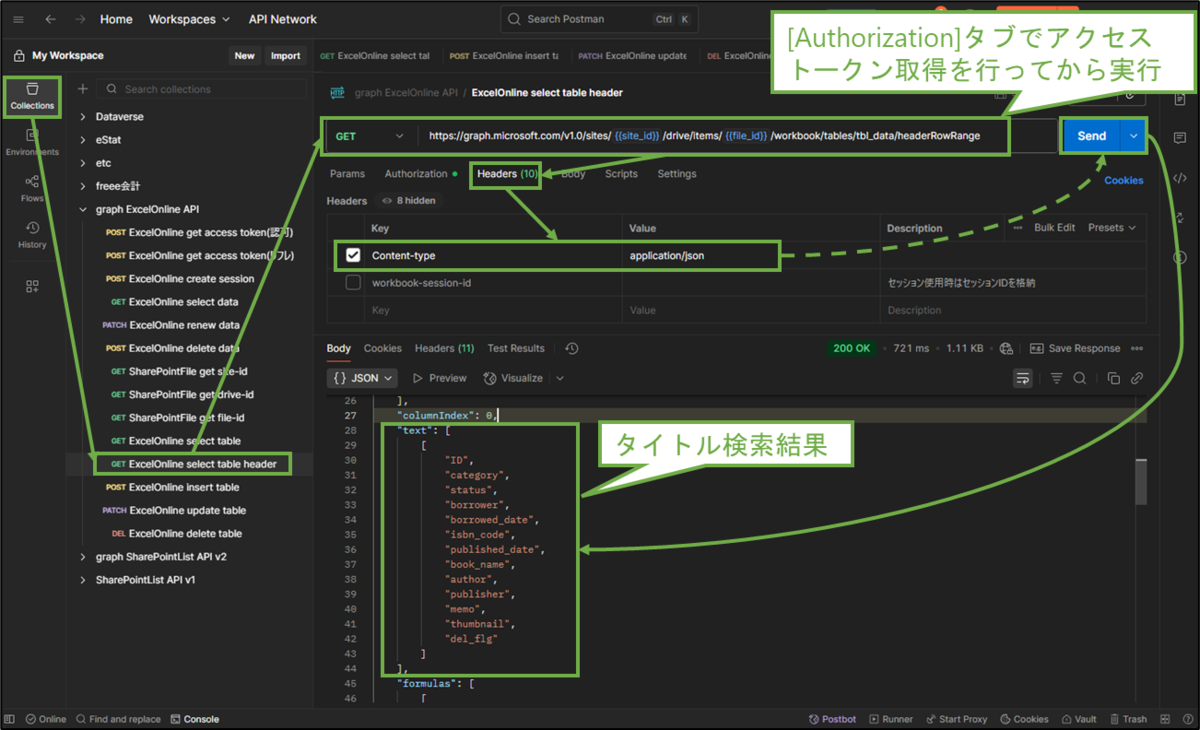Show the 8 hidden headers
This screenshot has width=1200, height=730.
408,201
